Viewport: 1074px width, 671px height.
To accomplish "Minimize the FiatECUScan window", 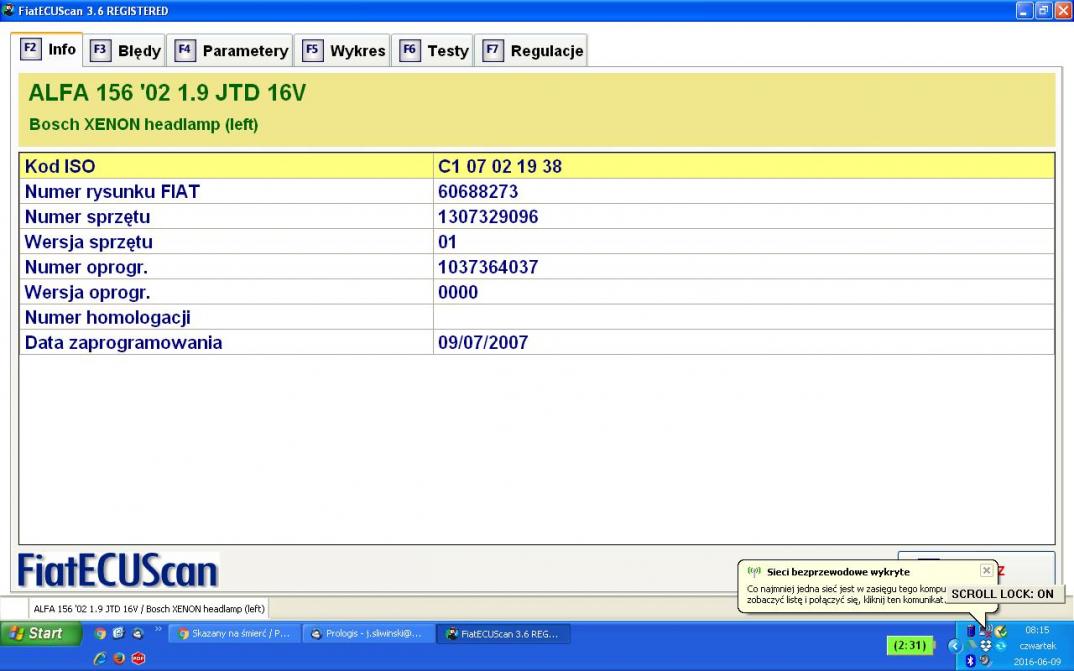I will click(x=1025, y=10).
